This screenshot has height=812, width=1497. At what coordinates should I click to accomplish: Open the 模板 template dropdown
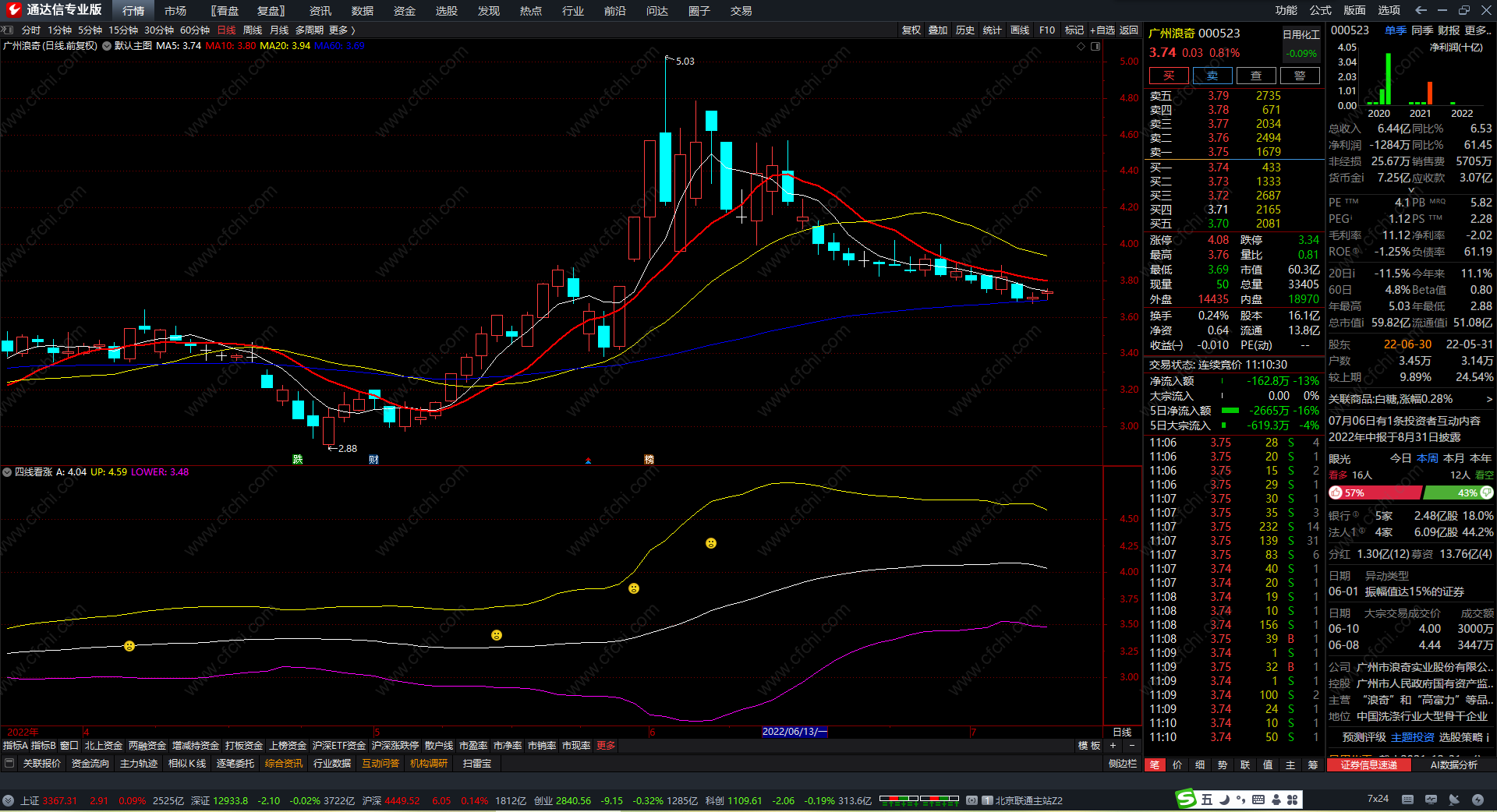[1089, 746]
